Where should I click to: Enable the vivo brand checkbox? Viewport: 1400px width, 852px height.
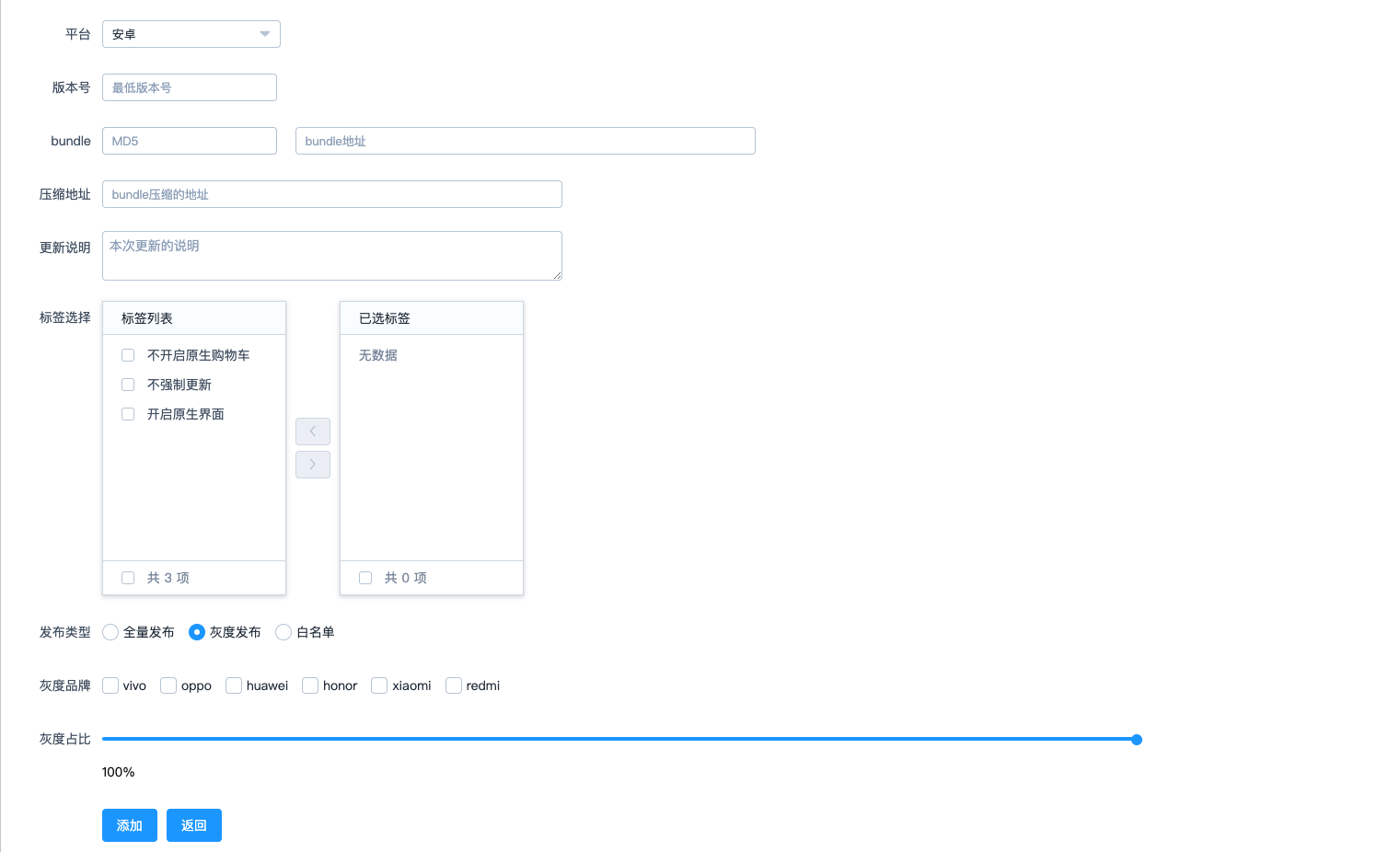click(x=110, y=685)
